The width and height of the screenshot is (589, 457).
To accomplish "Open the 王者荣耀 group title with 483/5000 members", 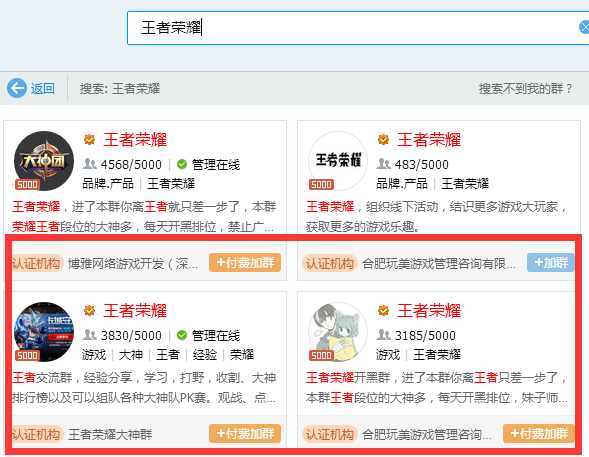I will (x=429, y=140).
